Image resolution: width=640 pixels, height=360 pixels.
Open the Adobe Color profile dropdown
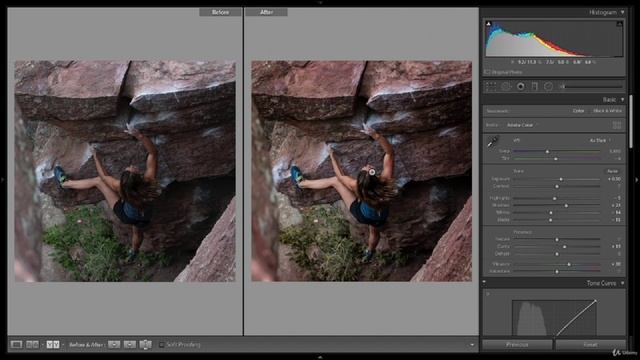[522, 125]
